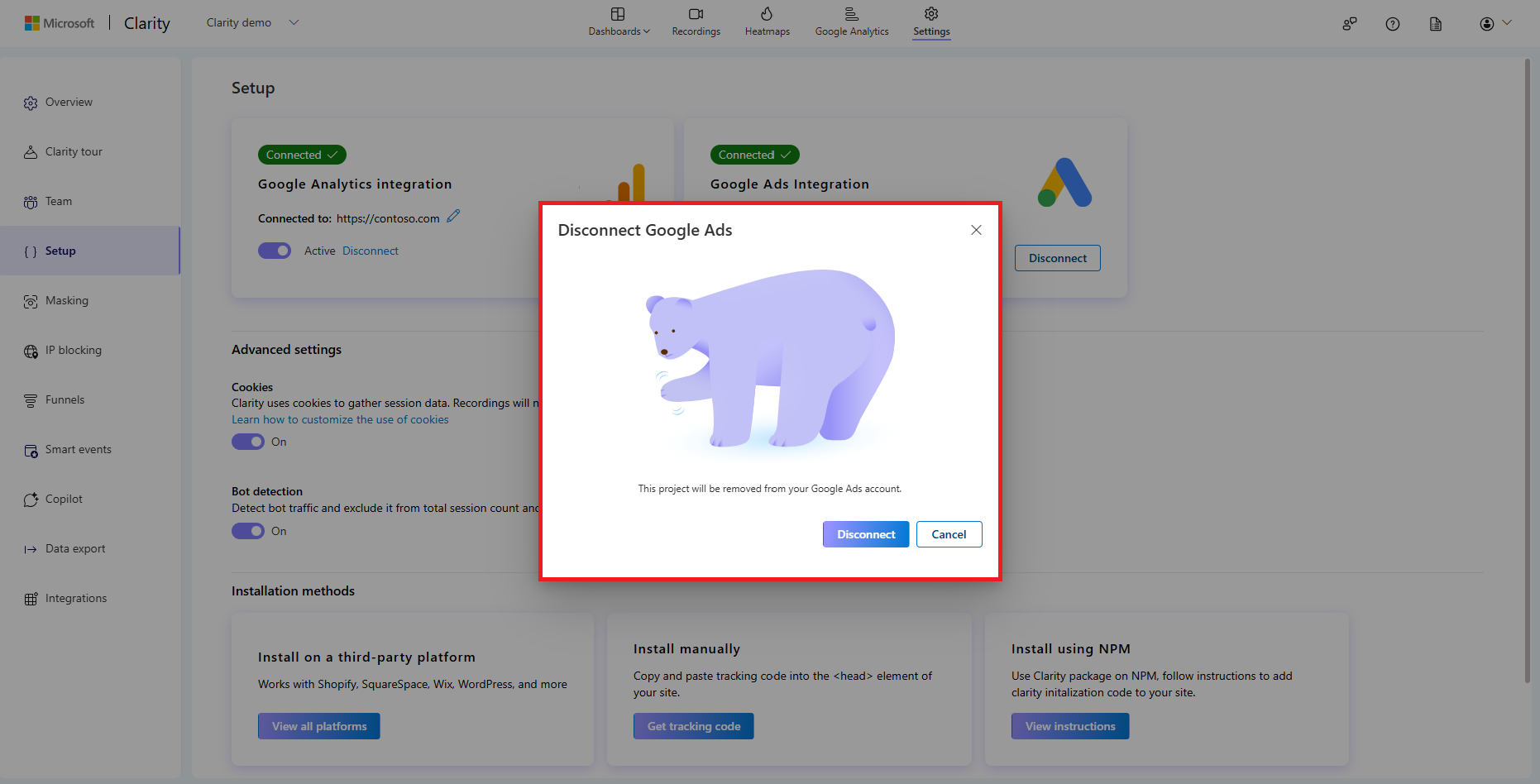
Task: Click the feedback icon in the top bar
Action: point(1349,24)
